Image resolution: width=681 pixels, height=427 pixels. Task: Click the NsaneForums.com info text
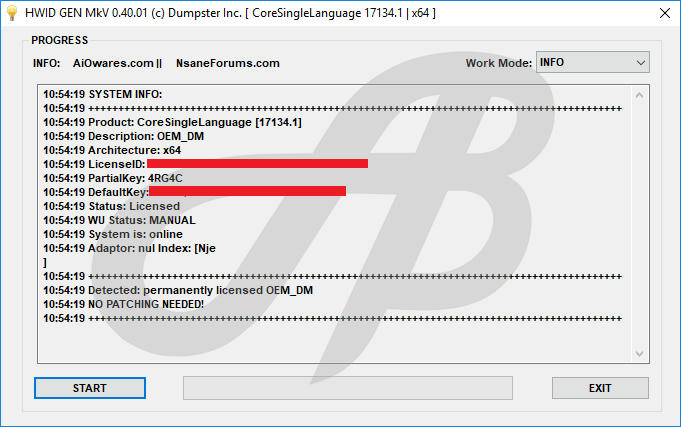coord(228,63)
